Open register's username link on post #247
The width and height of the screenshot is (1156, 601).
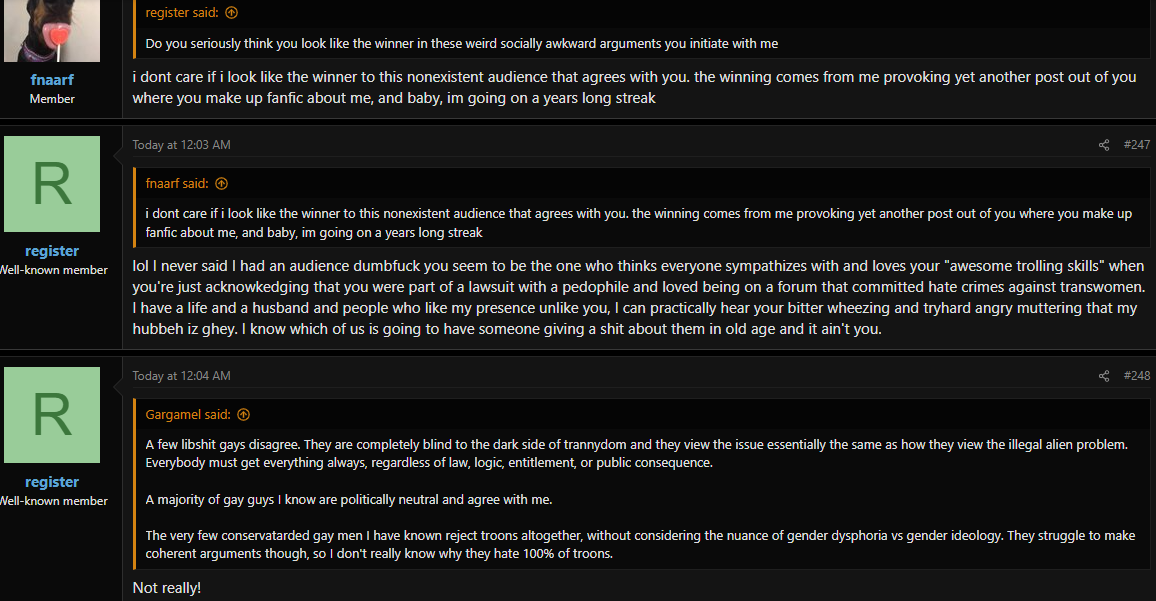click(x=52, y=251)
